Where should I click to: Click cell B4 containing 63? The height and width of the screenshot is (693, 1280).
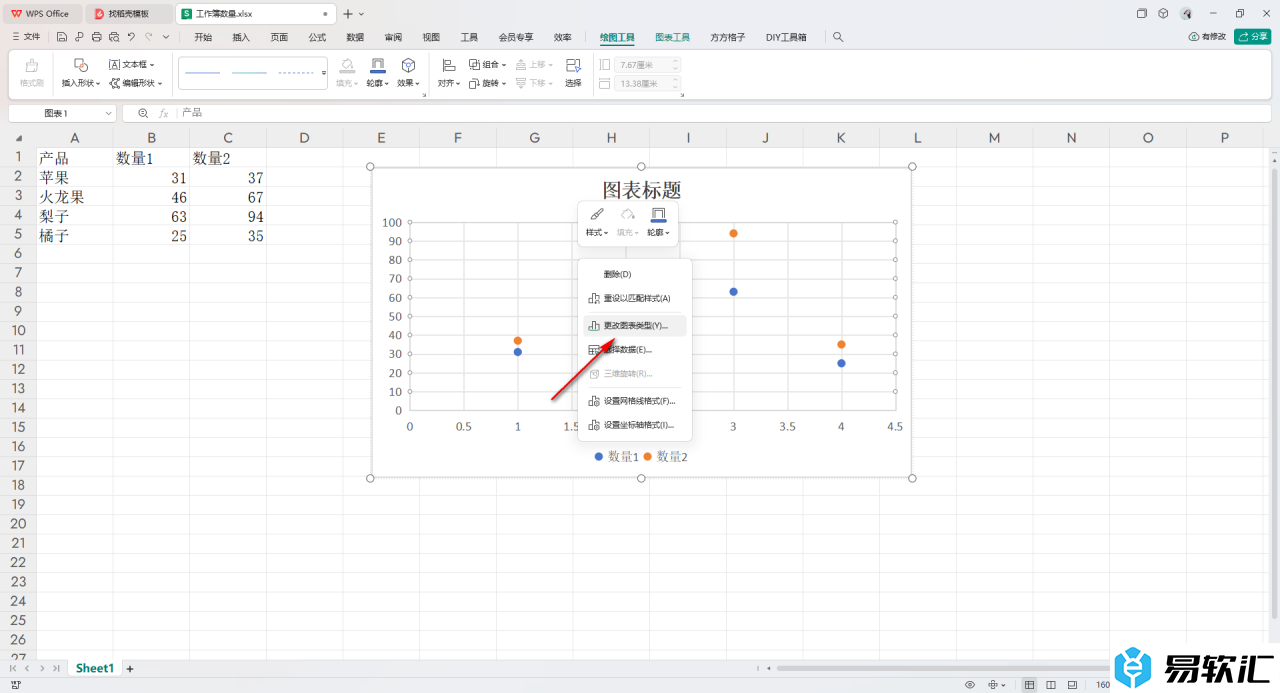point(151,216)
